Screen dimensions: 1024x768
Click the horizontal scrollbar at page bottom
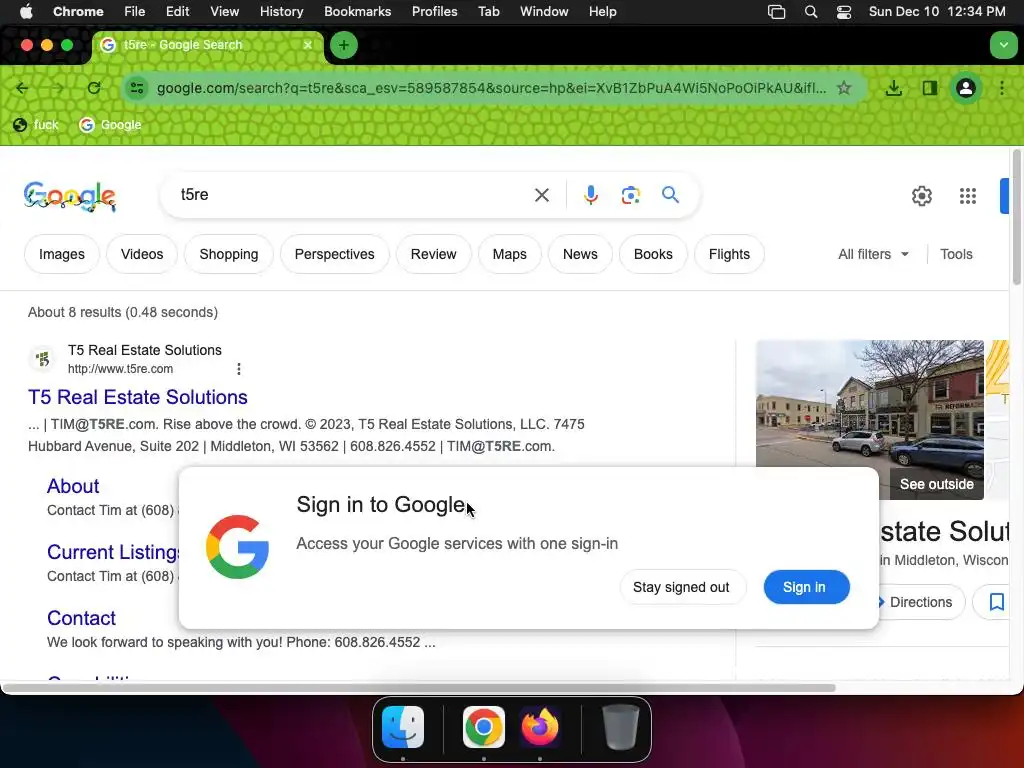point(418,688)
